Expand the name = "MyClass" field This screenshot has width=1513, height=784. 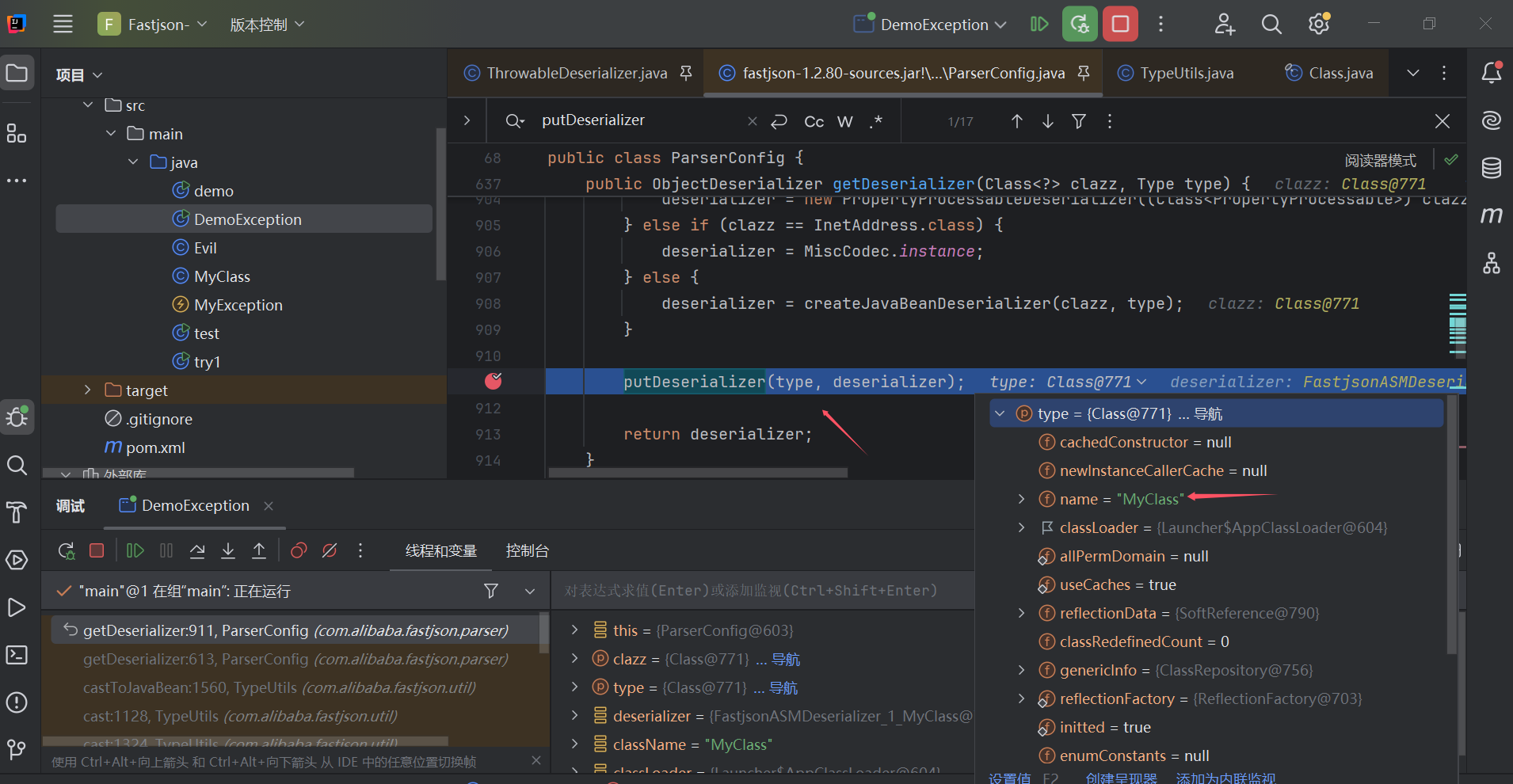click(1022, 499)
